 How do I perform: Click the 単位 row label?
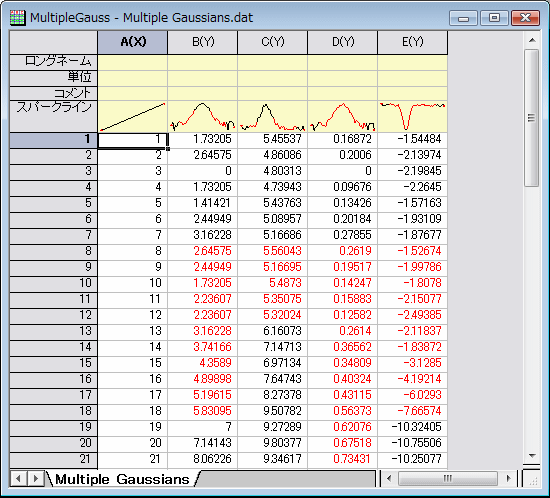(x=53, y=78)
